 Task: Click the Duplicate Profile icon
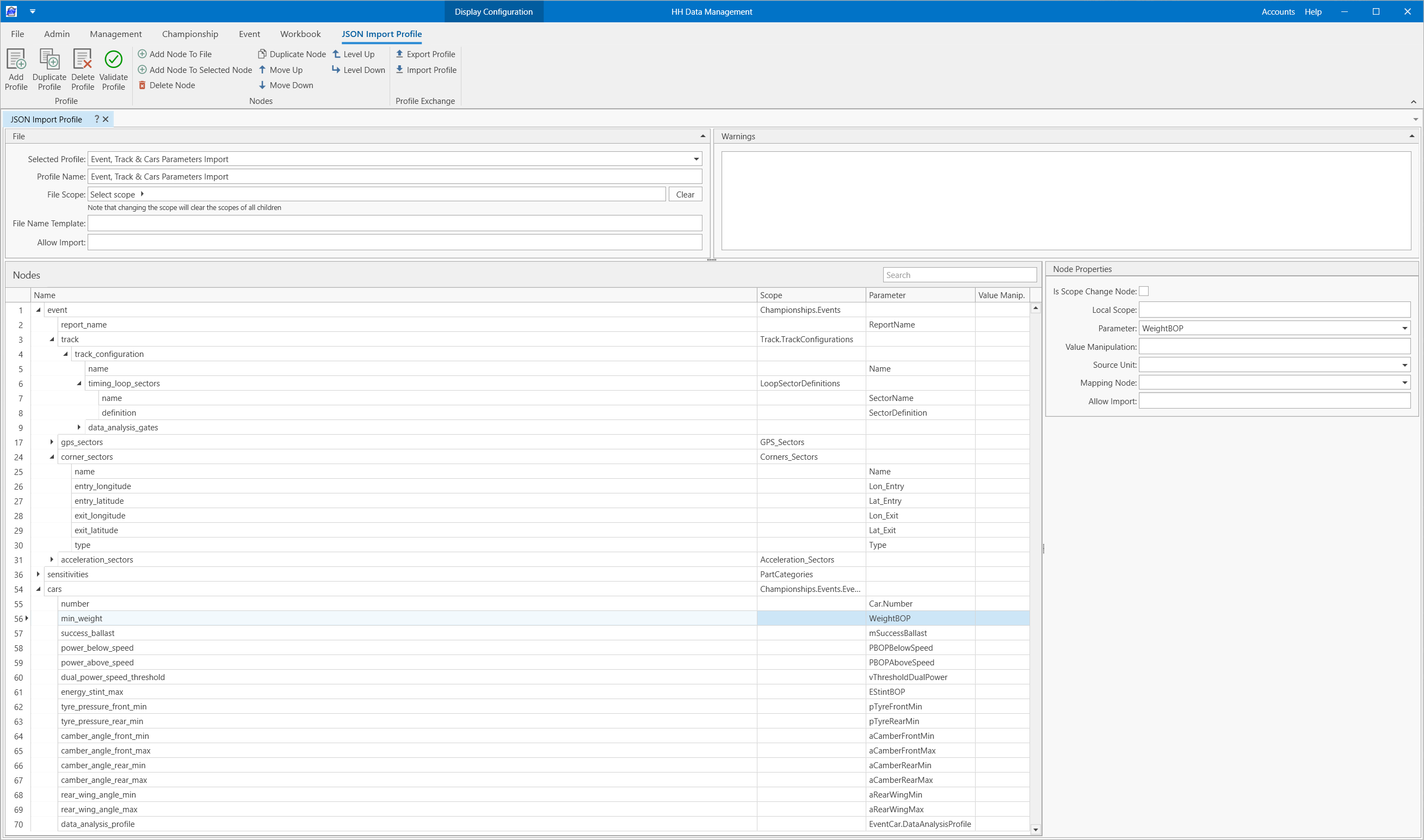49,60
